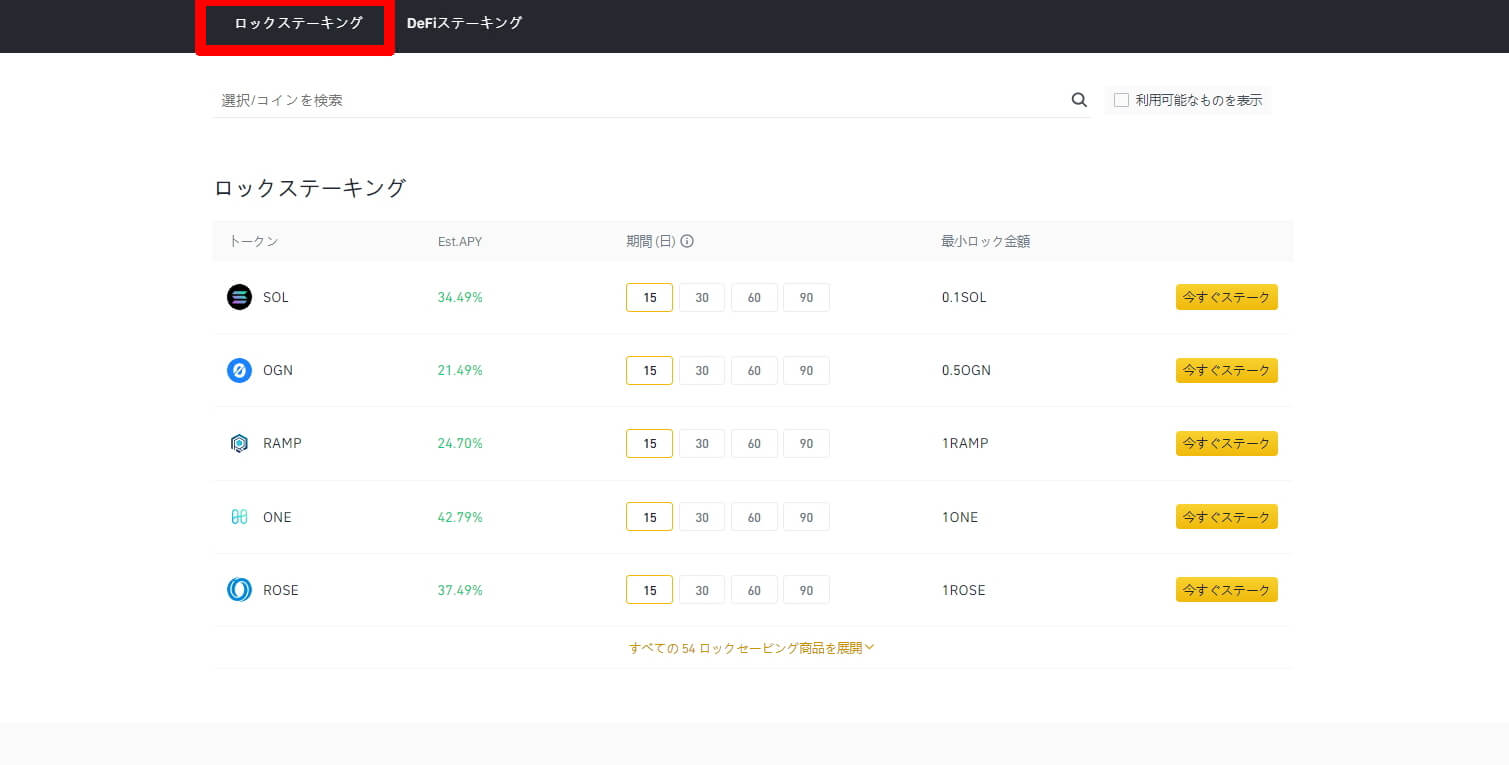Image resolution: width=1509 pixels, height=765 pixels.
Task: Click 今すぐステーク for ROSE
Action: click(1226, 590)
